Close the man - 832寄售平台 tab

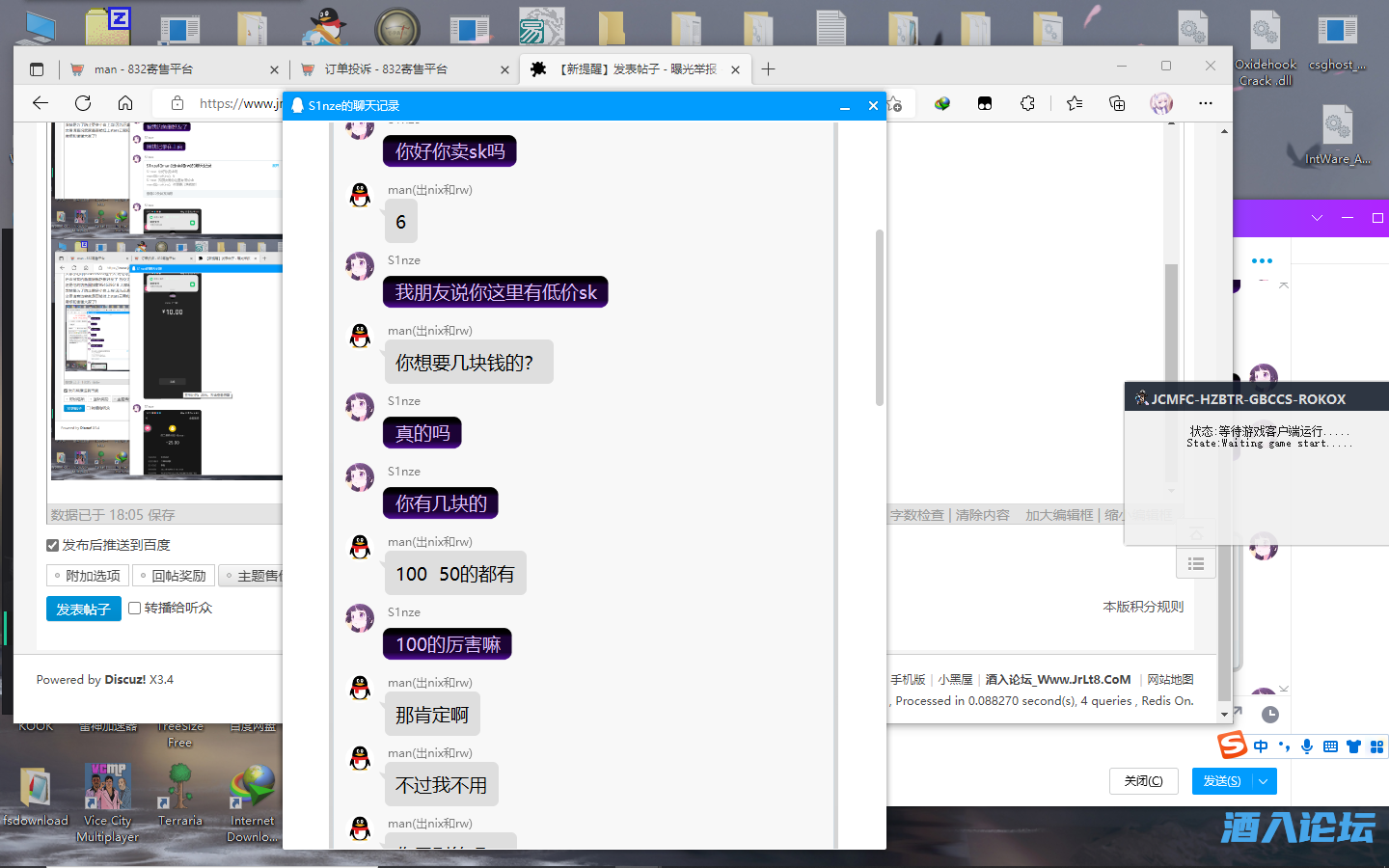pos(274,69)
